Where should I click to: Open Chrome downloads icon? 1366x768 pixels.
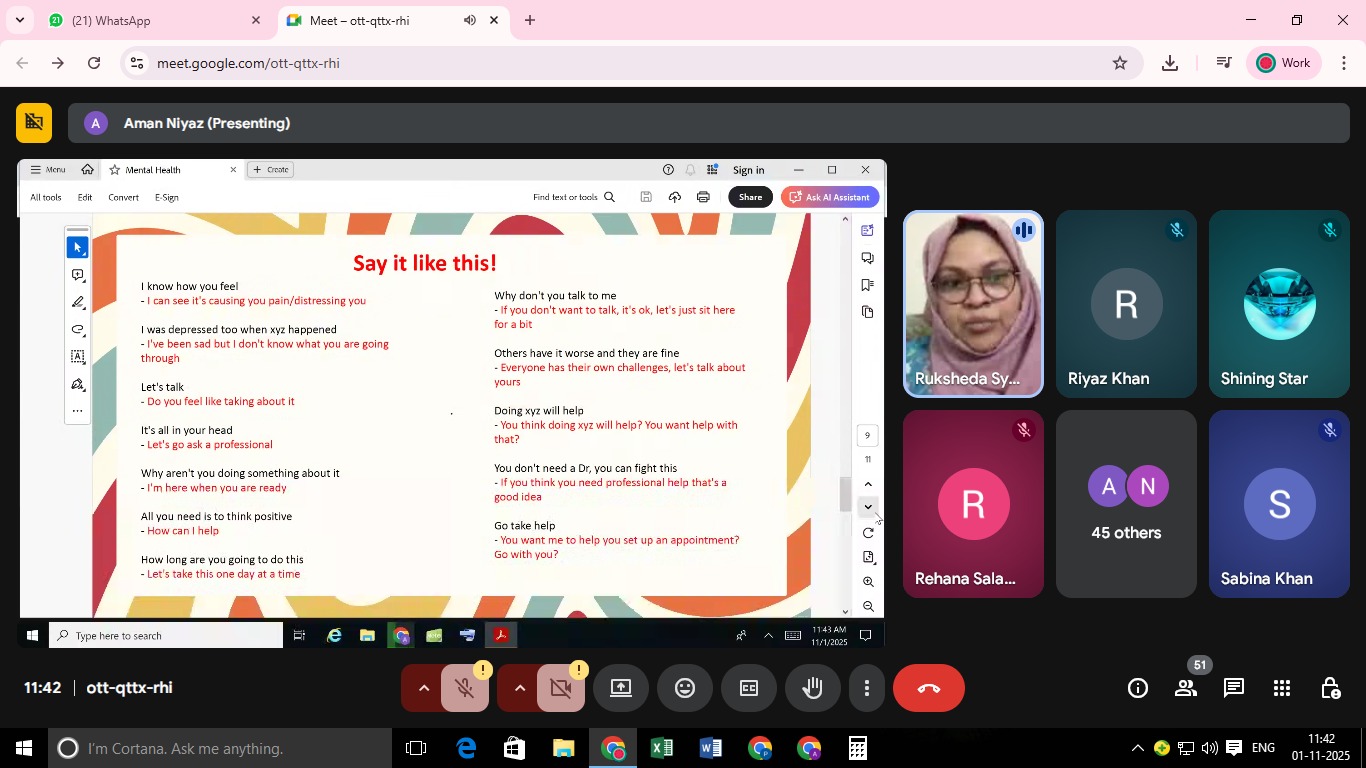coord(1170,63)
